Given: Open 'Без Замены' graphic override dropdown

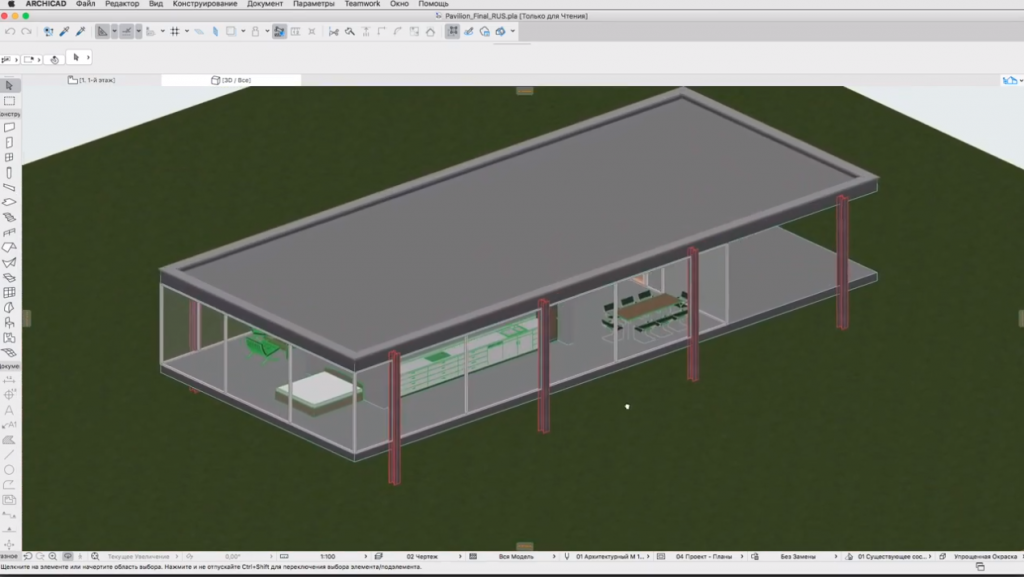Looking at the screenshot, I should tap(797, 557).
